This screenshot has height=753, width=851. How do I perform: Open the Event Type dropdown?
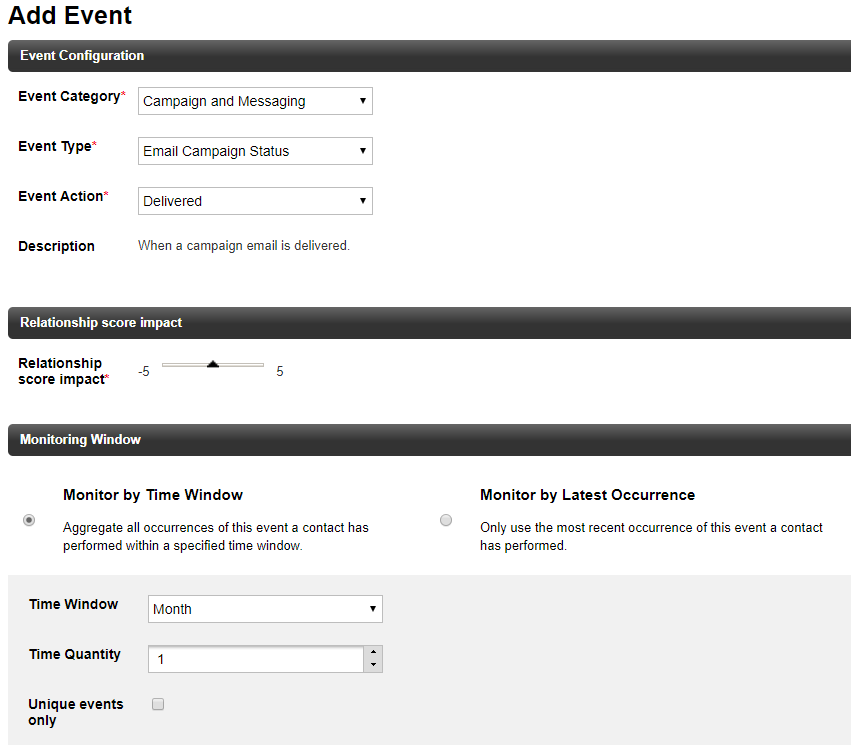pyautogui.click(x=255, y=151)
